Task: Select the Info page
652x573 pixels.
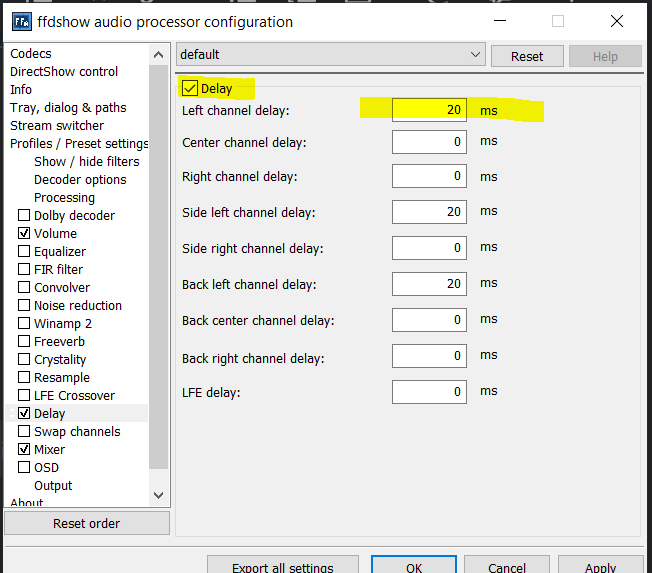Action: pyautogui.click(x=21, y=89)
